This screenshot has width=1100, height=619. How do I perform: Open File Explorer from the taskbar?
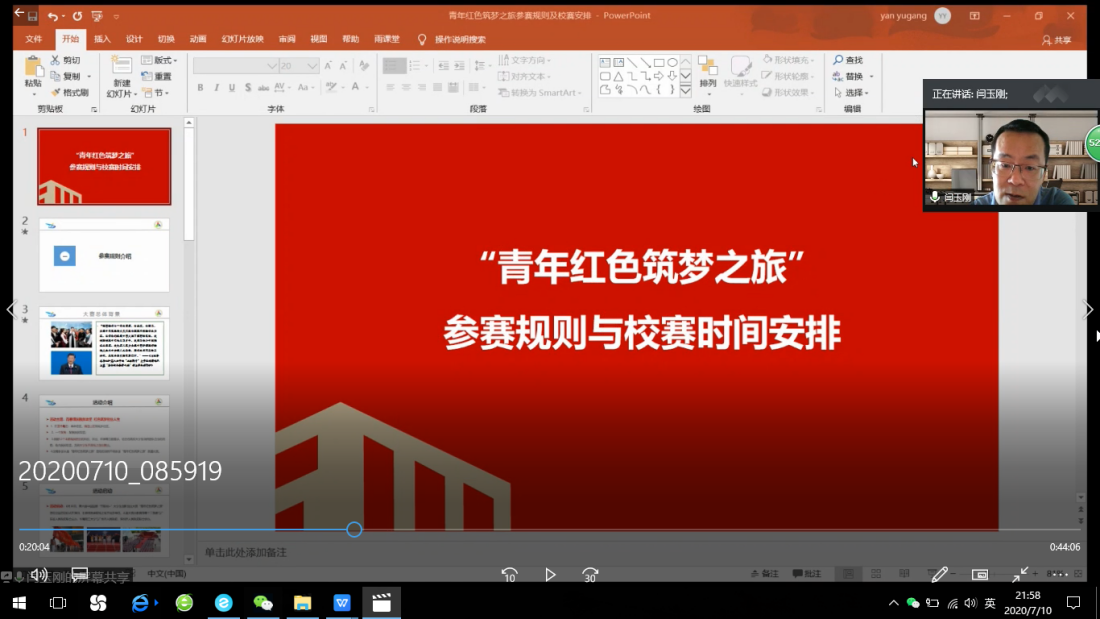pyautogui.click(x=302, y=603)
